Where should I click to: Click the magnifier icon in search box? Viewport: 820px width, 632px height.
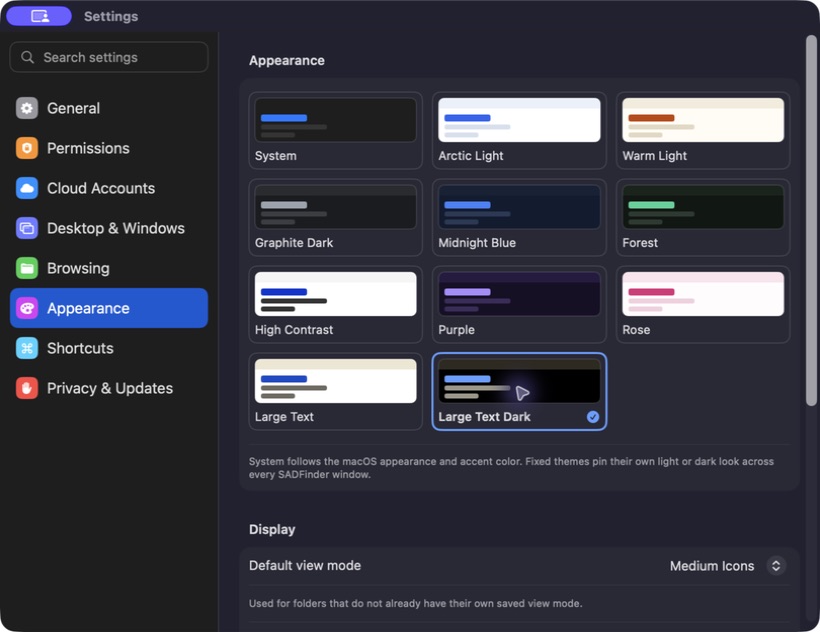[27, 57]
